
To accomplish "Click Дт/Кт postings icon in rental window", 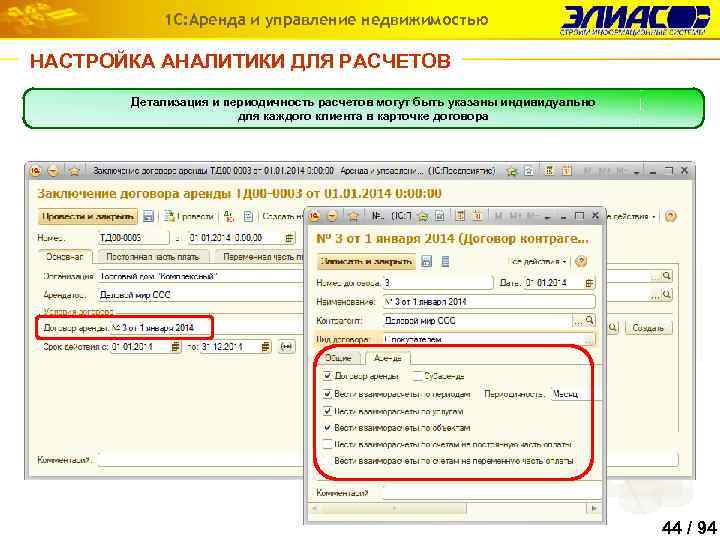I will coord(229,216).
